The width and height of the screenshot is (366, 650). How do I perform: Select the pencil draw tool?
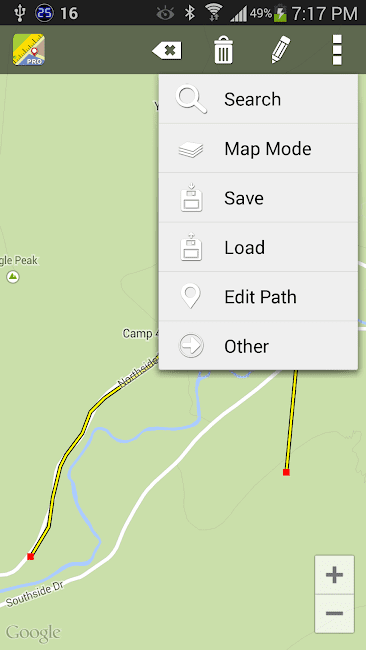coord(281,50)
